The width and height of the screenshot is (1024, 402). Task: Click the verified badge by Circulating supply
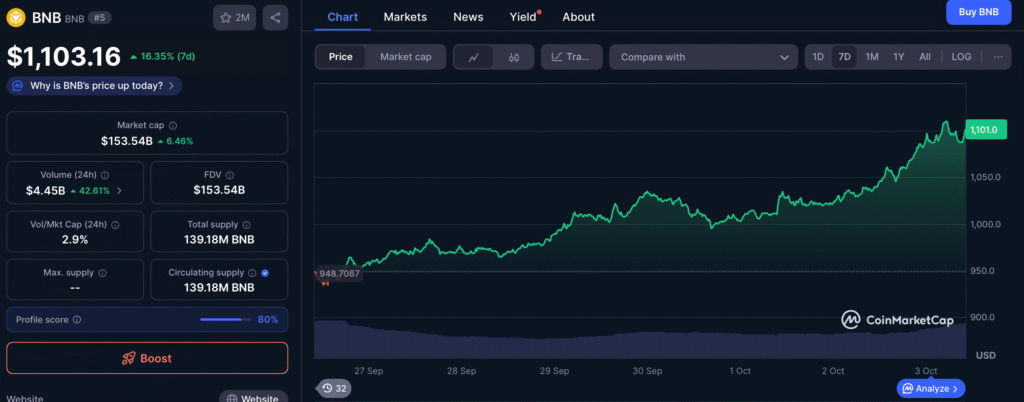pyautogui.click(x=264, y=273)
